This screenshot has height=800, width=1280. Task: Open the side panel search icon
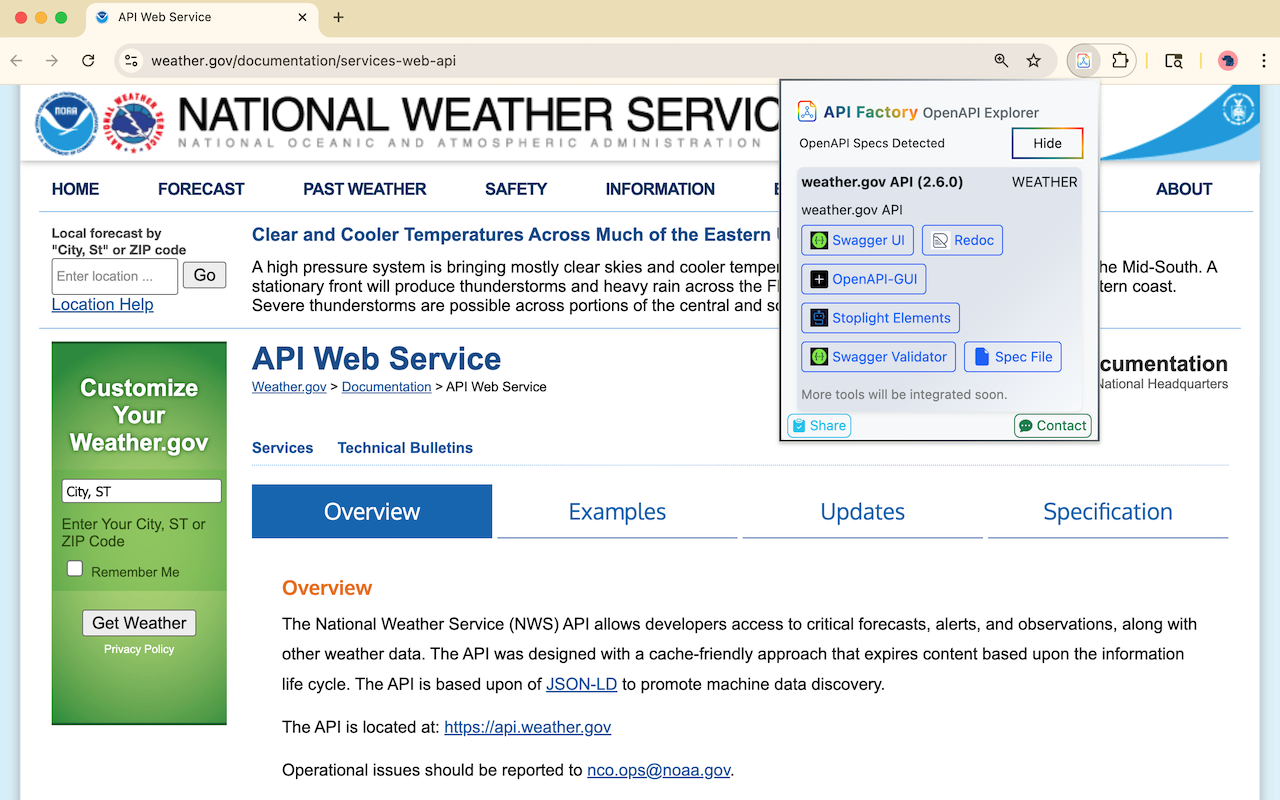click(1174, 61)
